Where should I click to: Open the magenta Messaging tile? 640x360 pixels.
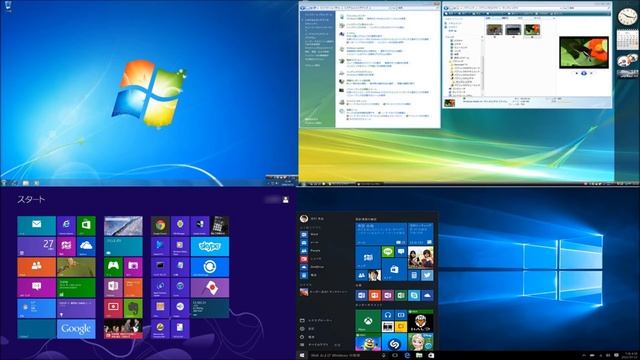(36, 288)
